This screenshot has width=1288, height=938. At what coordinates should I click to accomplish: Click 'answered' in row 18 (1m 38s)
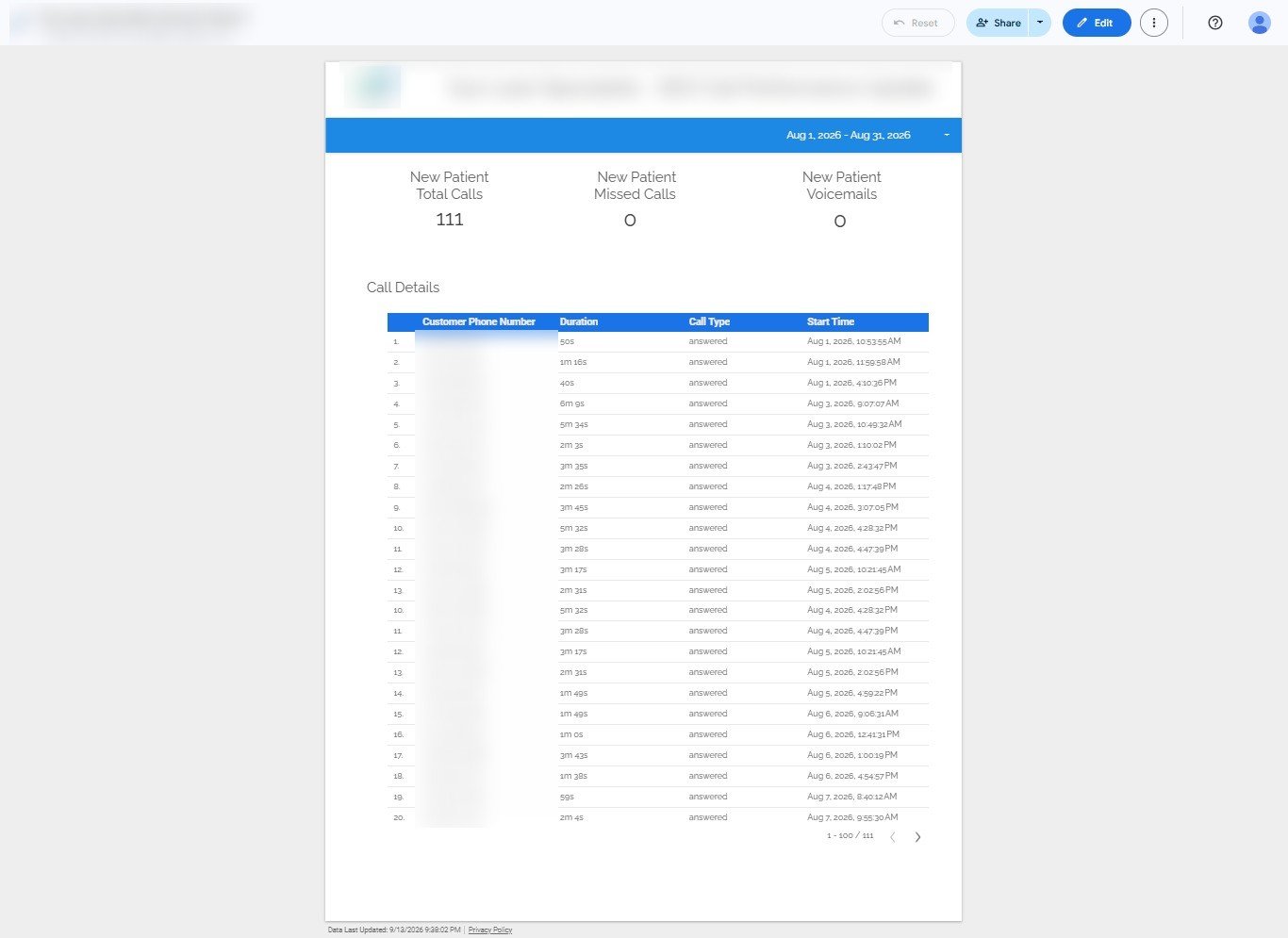click(x=708, y=776)
